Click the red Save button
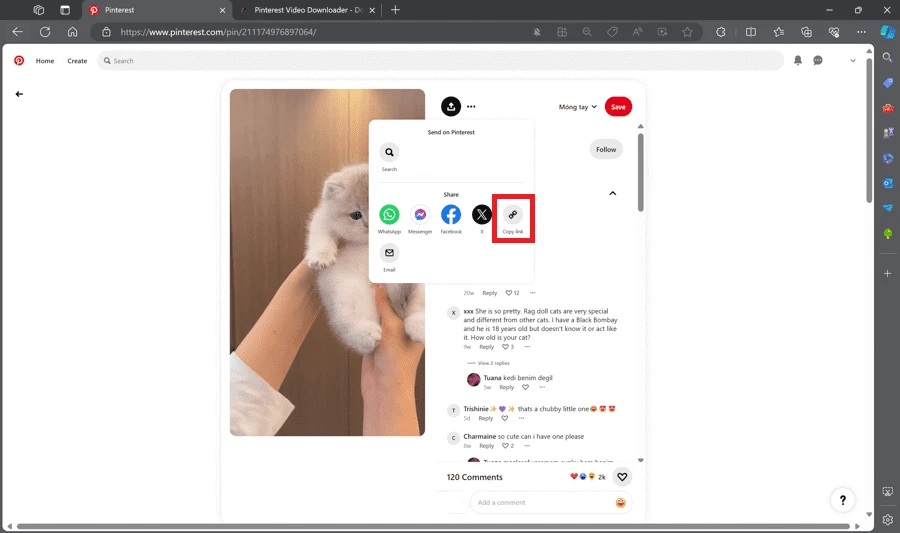Viewport: 900px width, 533px height. pos(618,107)
